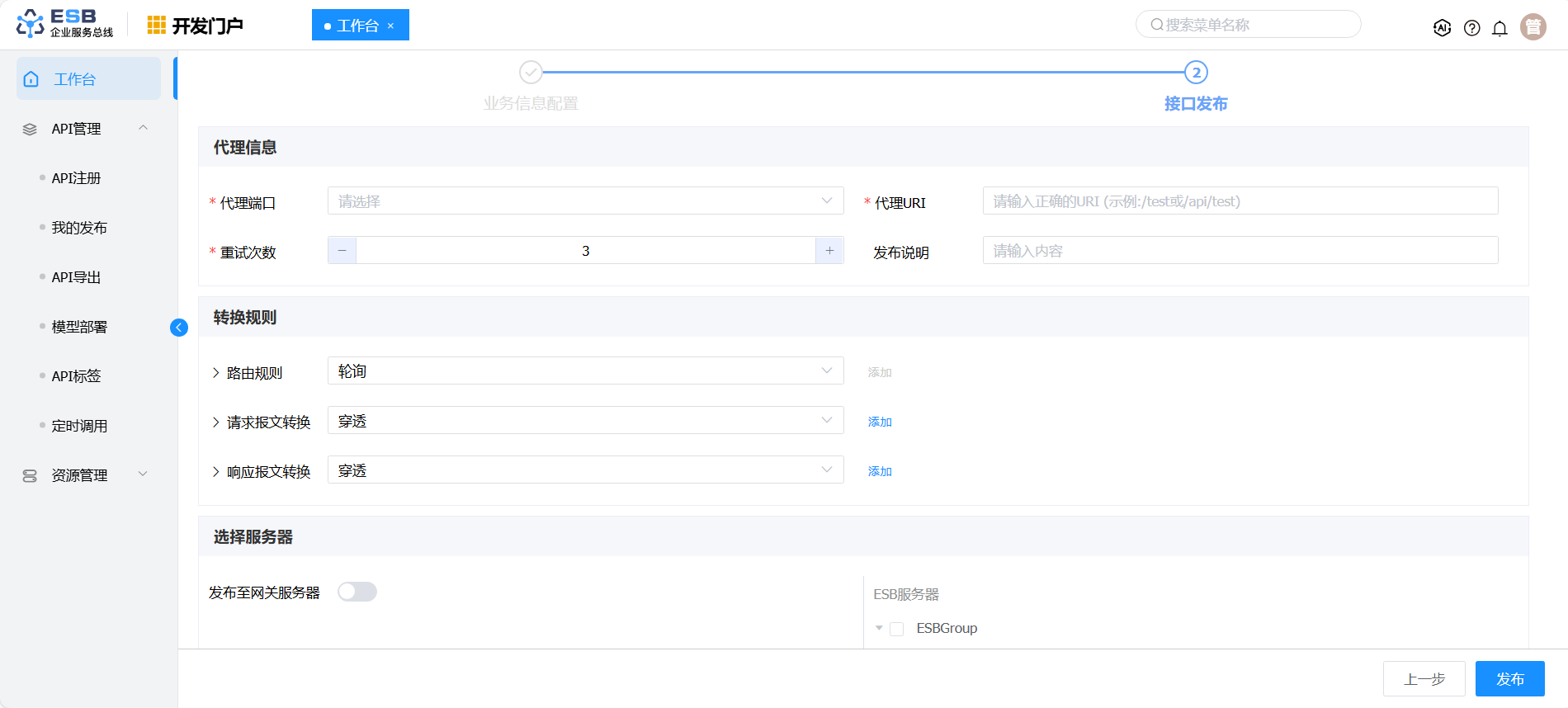Click the orange grid app launcher icon
The image size is (1568, 708).
(156, 26)
